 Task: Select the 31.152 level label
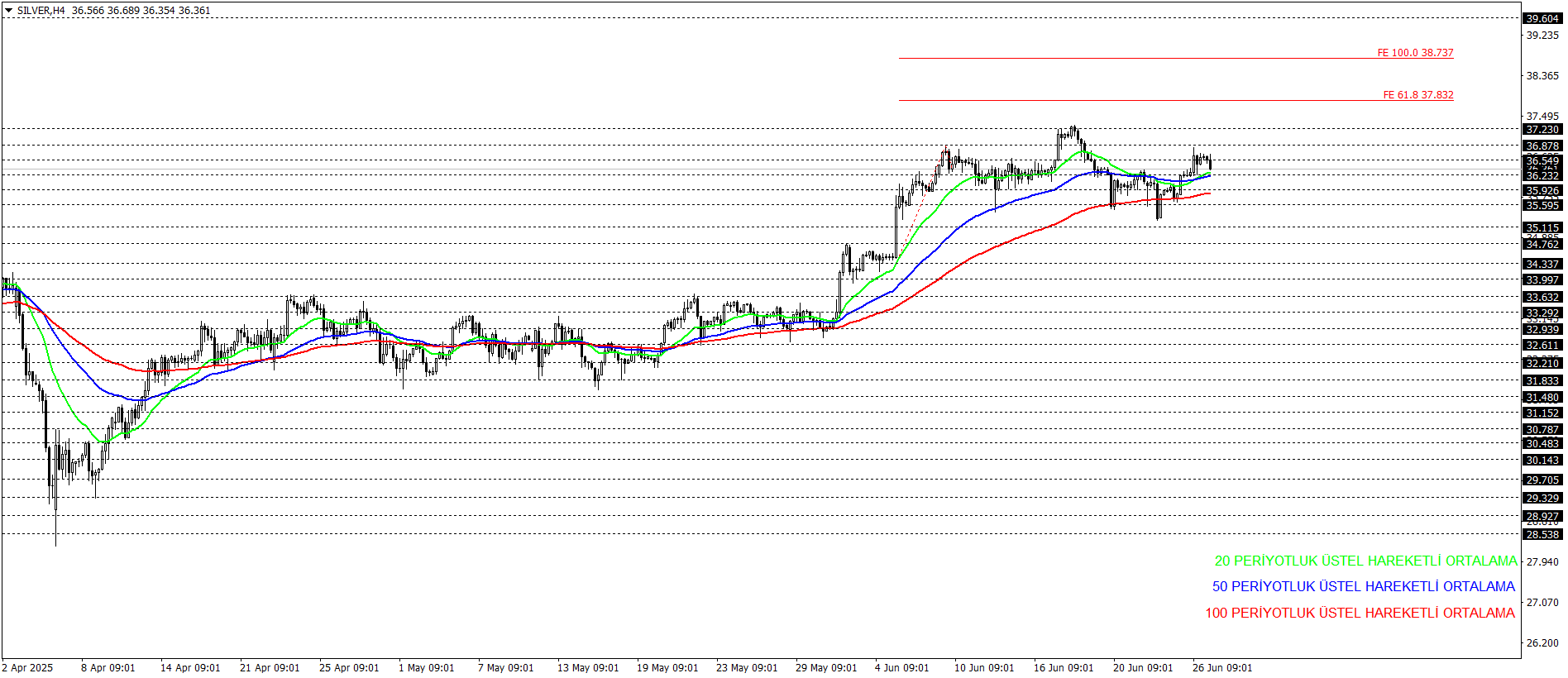(x=1542, y=413)
